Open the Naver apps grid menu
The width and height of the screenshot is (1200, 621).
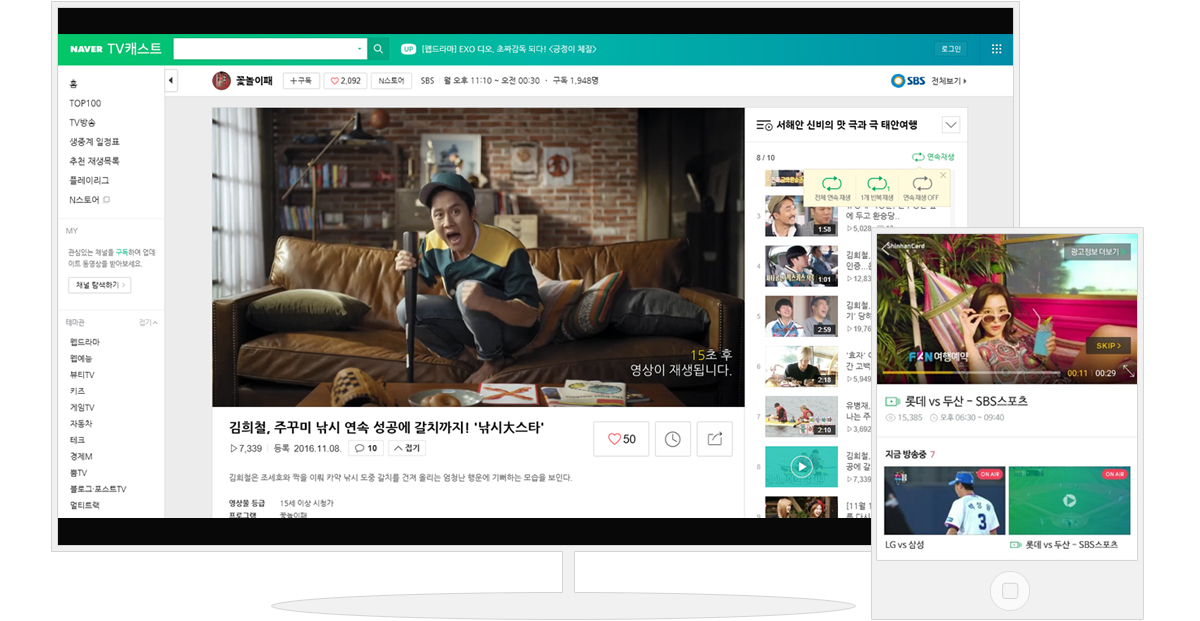coord(996,49)
